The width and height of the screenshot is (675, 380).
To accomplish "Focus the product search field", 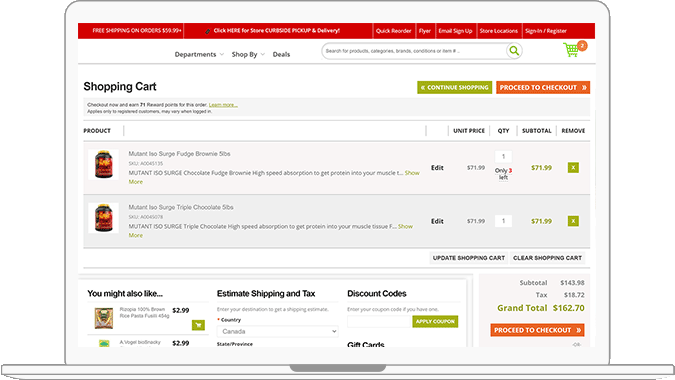I will 413,51.
